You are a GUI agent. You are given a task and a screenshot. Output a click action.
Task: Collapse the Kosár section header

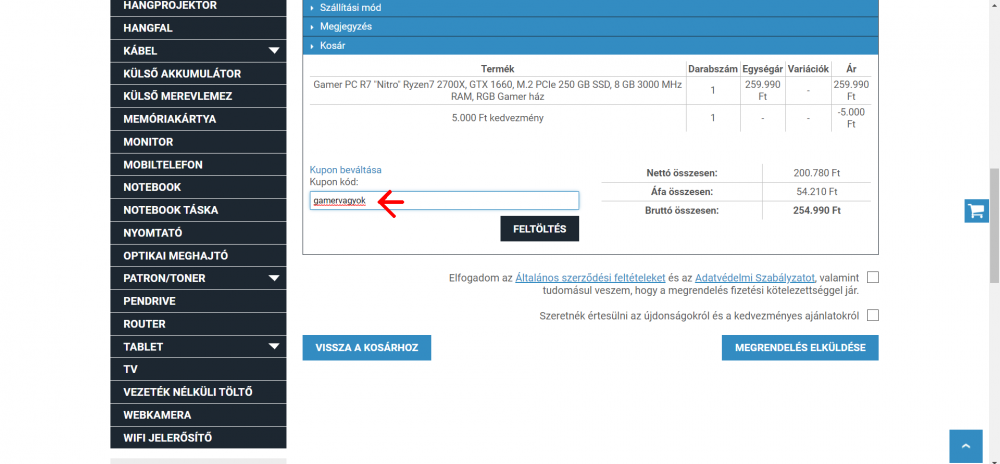pos(333,46)
